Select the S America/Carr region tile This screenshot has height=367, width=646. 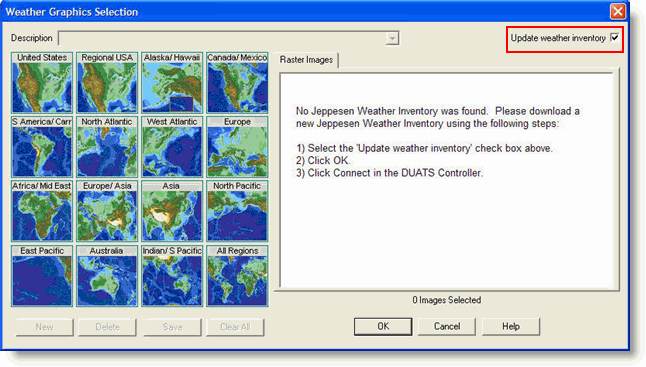click(42, 147)
